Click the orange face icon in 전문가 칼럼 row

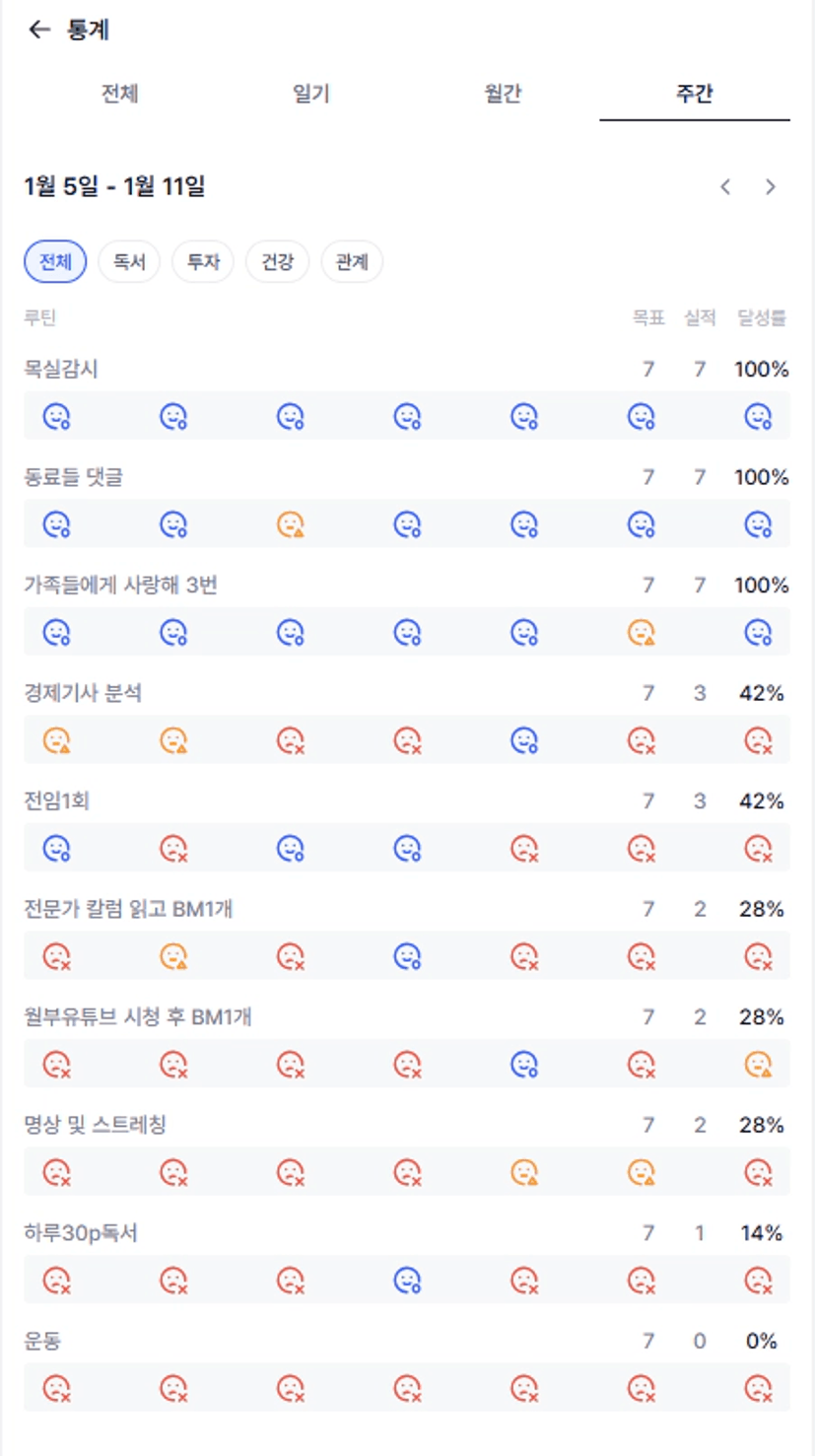173,956
